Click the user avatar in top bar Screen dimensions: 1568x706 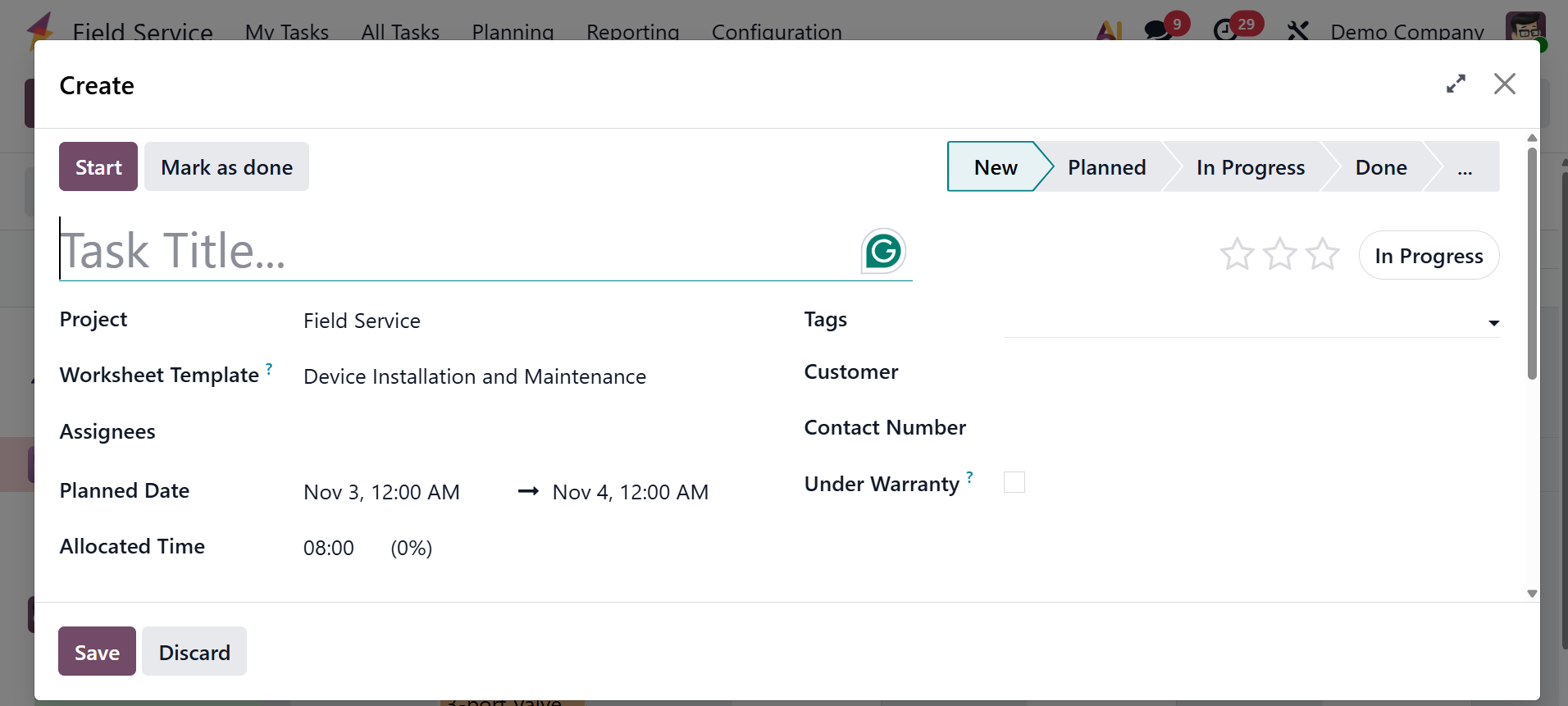(1525, 28)
